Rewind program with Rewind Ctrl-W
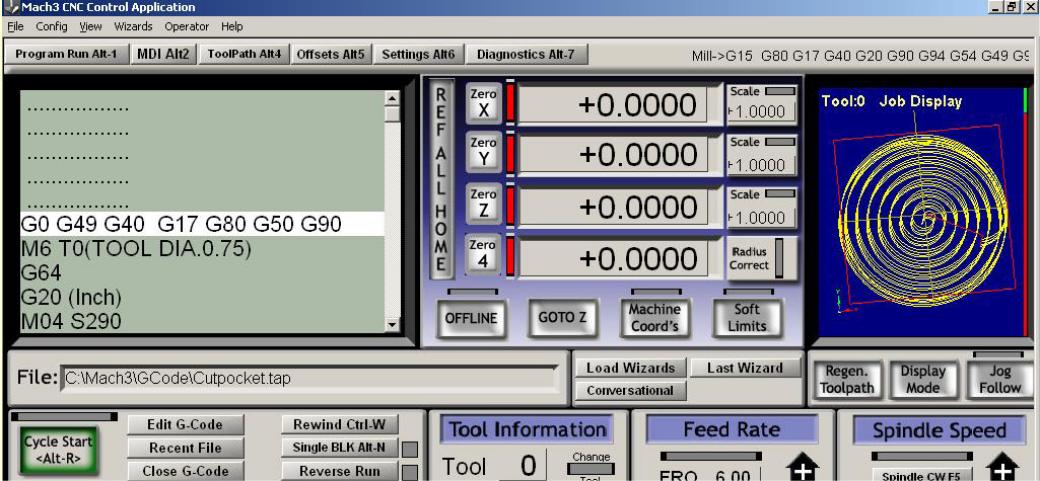The width and height of the screenshot is (1040, 481). (339, 425)
